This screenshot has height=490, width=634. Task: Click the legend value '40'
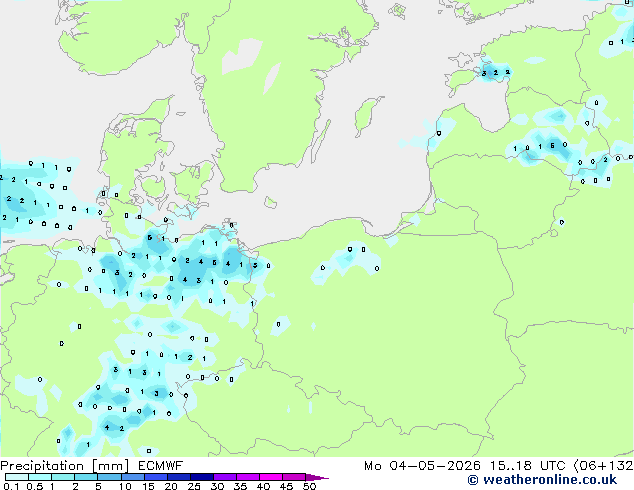tap(263, 486)
